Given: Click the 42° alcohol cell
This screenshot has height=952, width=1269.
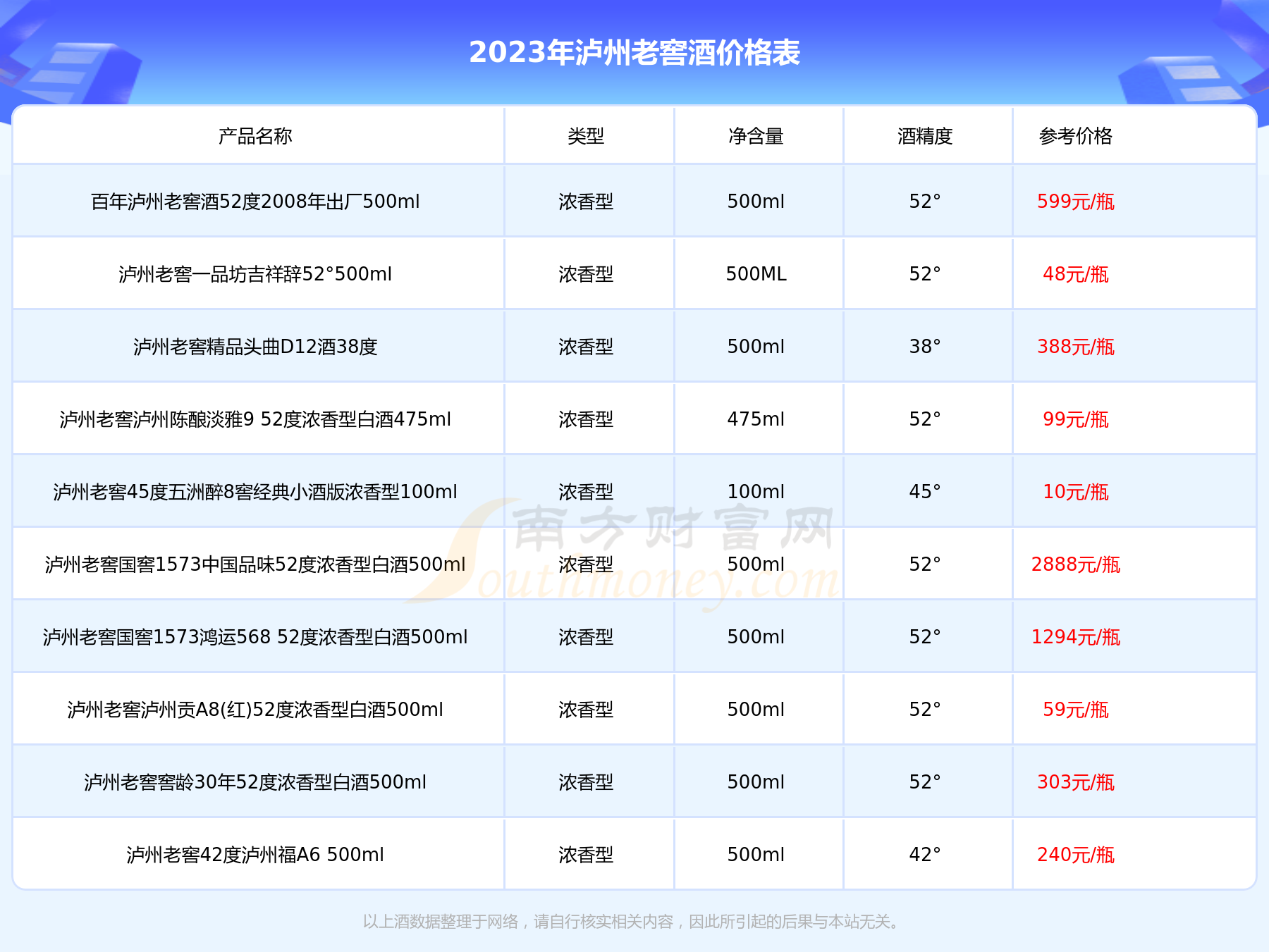Looking at the screenshot, I should click(x=925, y=855).
